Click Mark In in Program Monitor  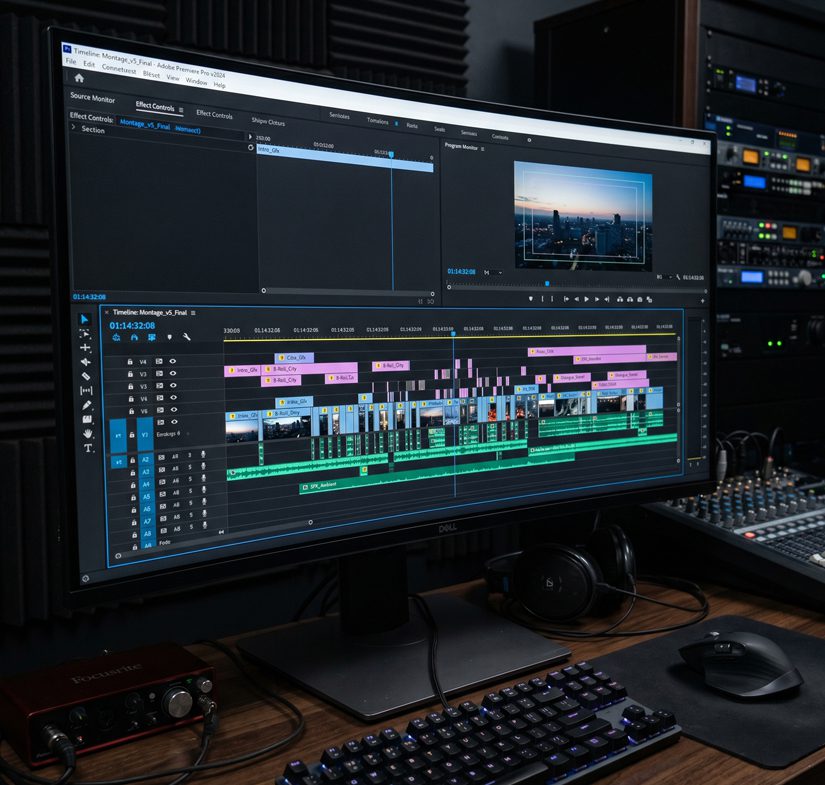542,299
